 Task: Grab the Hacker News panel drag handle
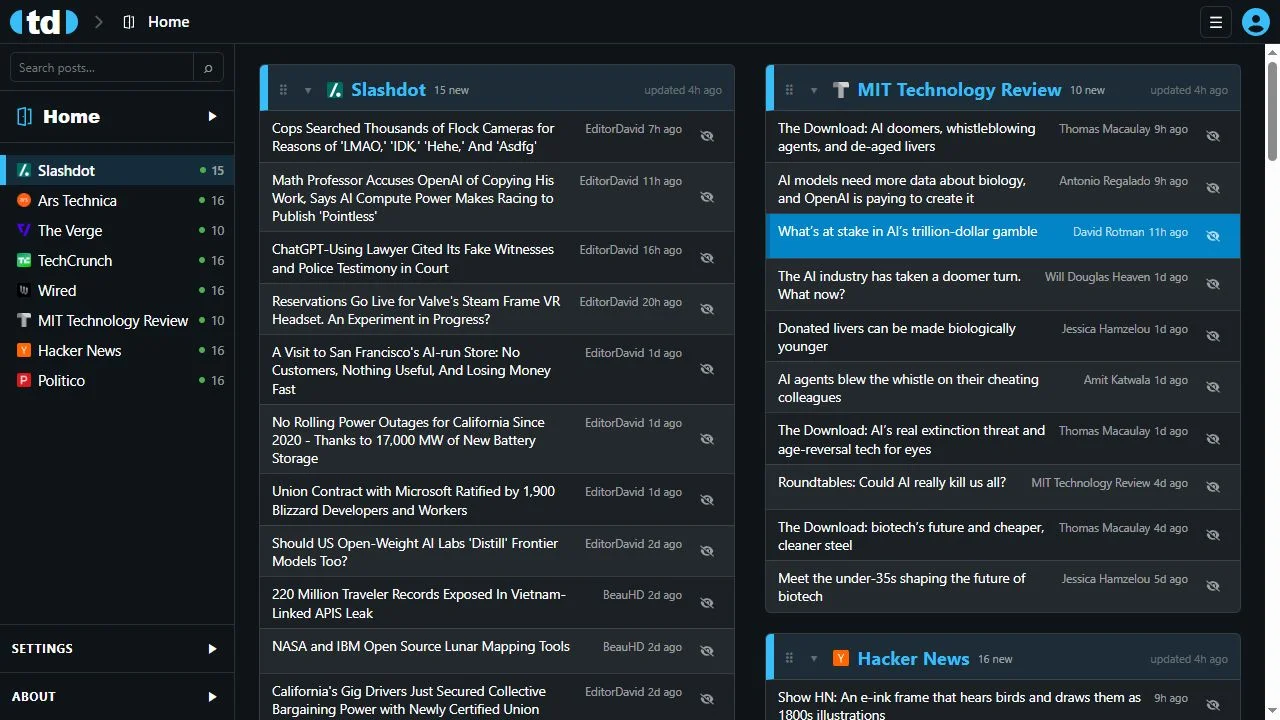(x=789, y=659)
